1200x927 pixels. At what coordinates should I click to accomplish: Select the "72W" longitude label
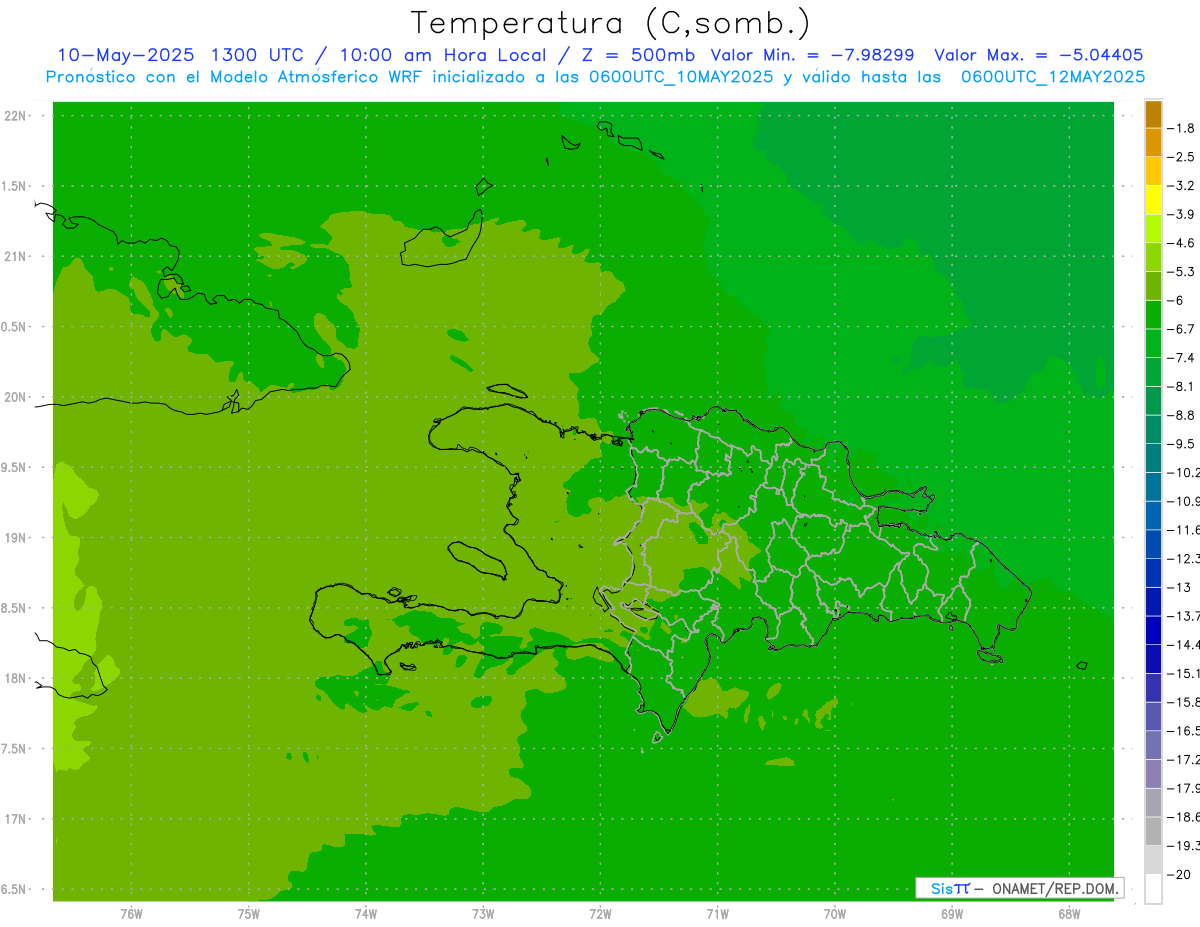pyautogui.click(x=600, y=913)
